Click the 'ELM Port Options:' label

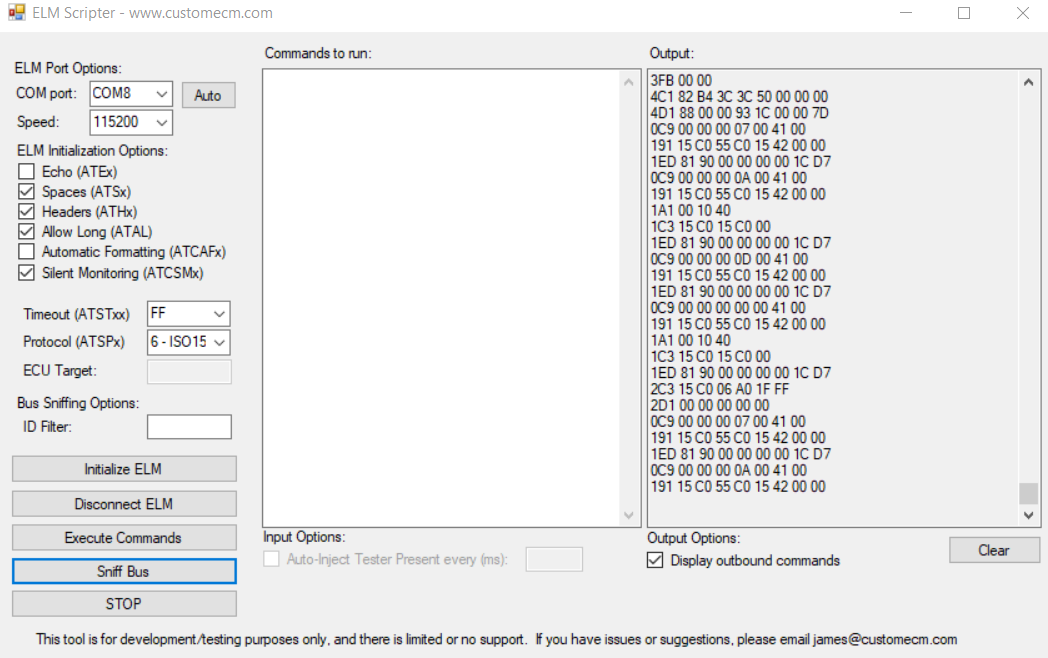tap(68, 68)
